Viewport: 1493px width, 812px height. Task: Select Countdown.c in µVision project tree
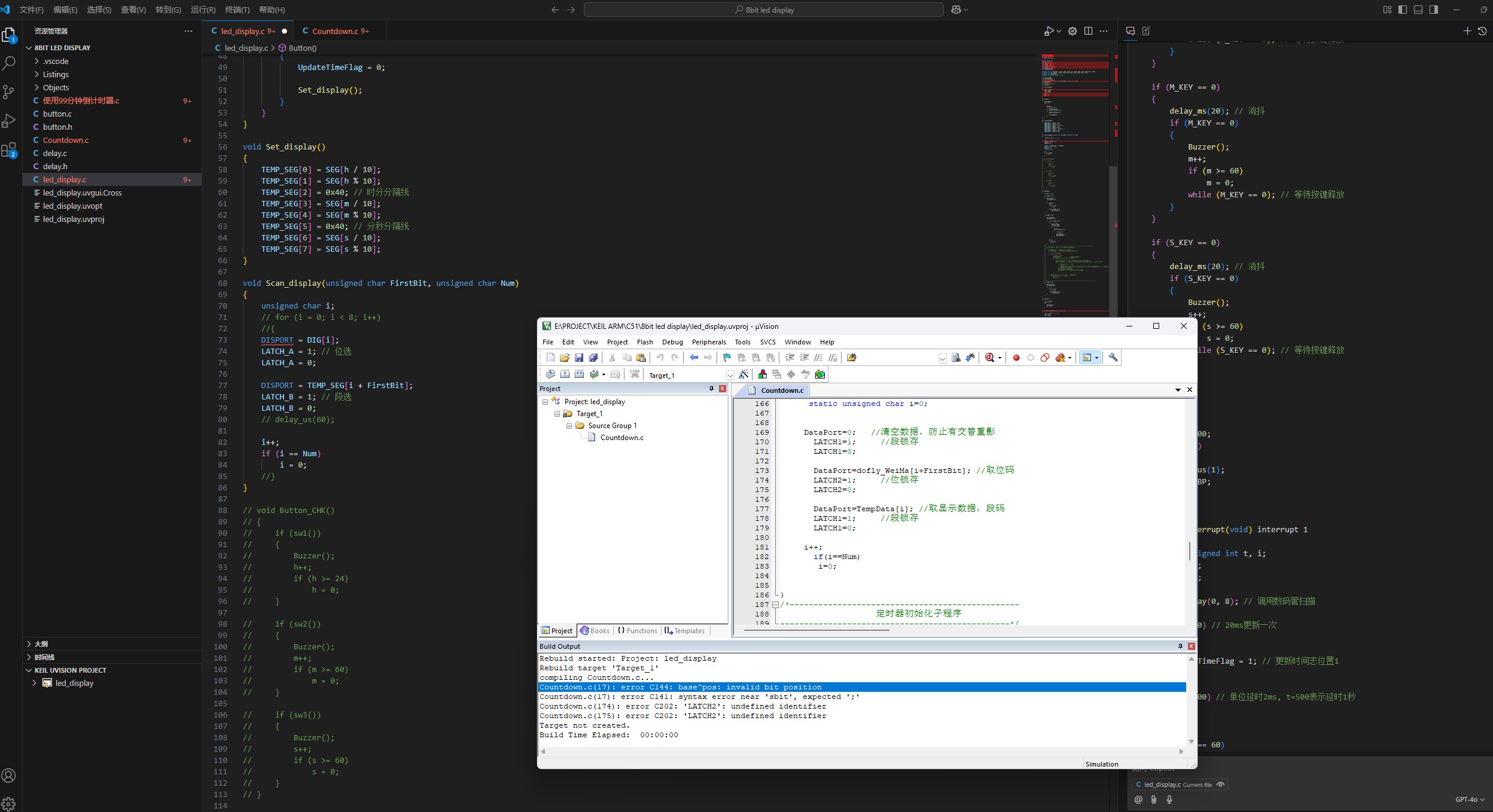point(621,438)
